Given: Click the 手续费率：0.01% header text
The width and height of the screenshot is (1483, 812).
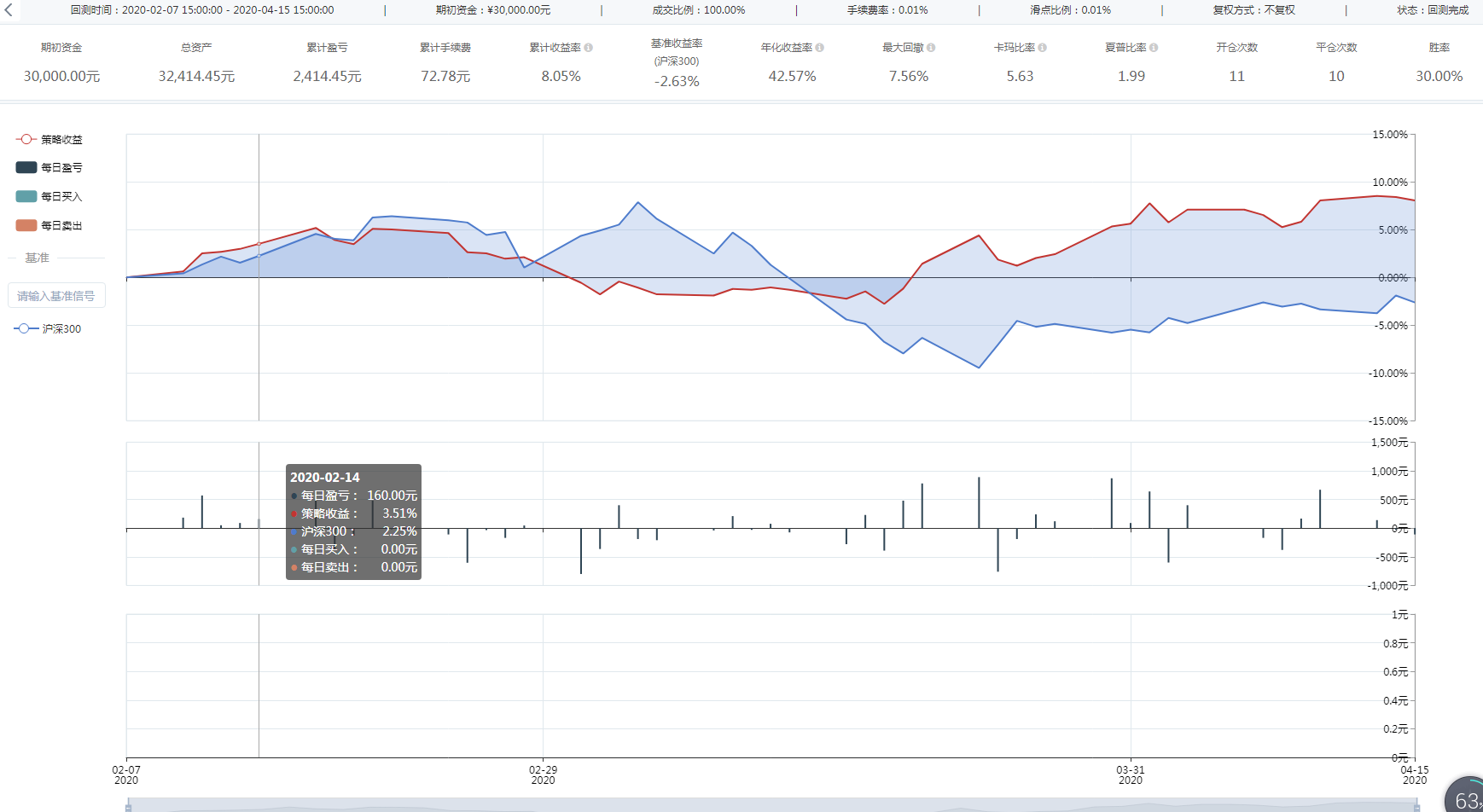Looking at the screenshot, I should 887,10.
